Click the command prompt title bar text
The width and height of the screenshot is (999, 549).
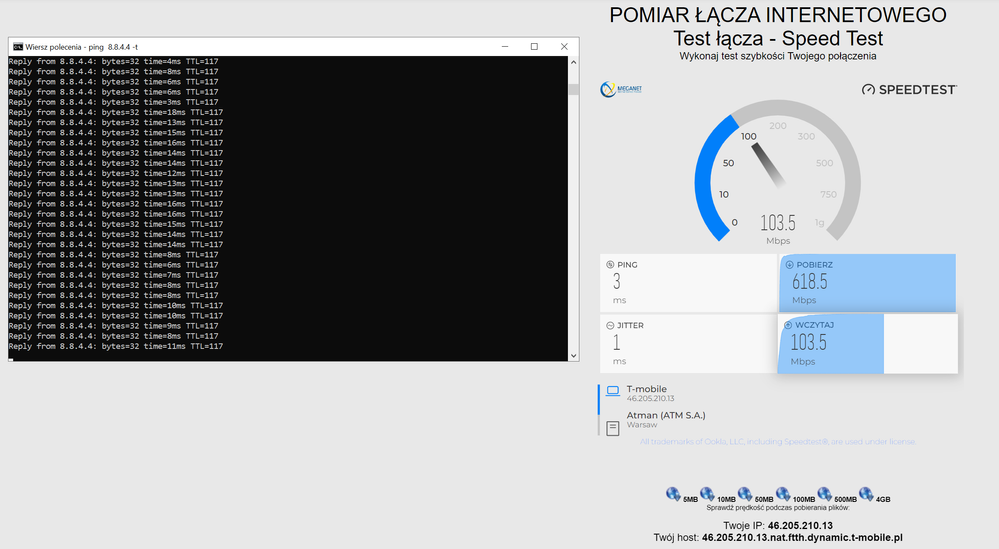tap(82, 47)
